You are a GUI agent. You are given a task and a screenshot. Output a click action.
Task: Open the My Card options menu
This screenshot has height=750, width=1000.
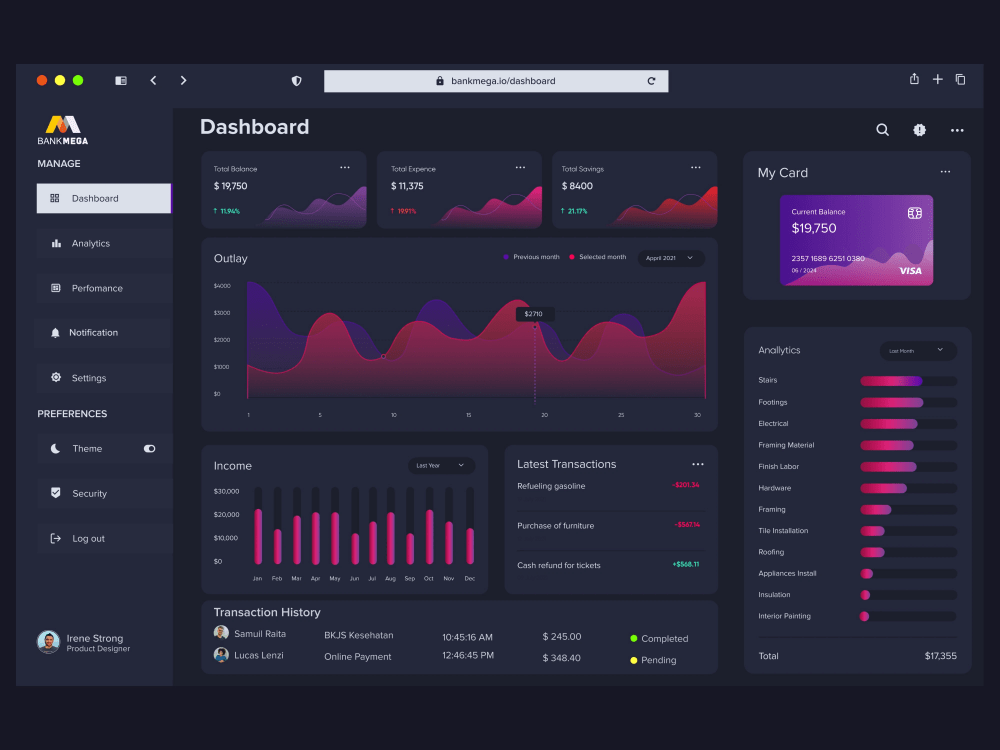tap(945, 172)
